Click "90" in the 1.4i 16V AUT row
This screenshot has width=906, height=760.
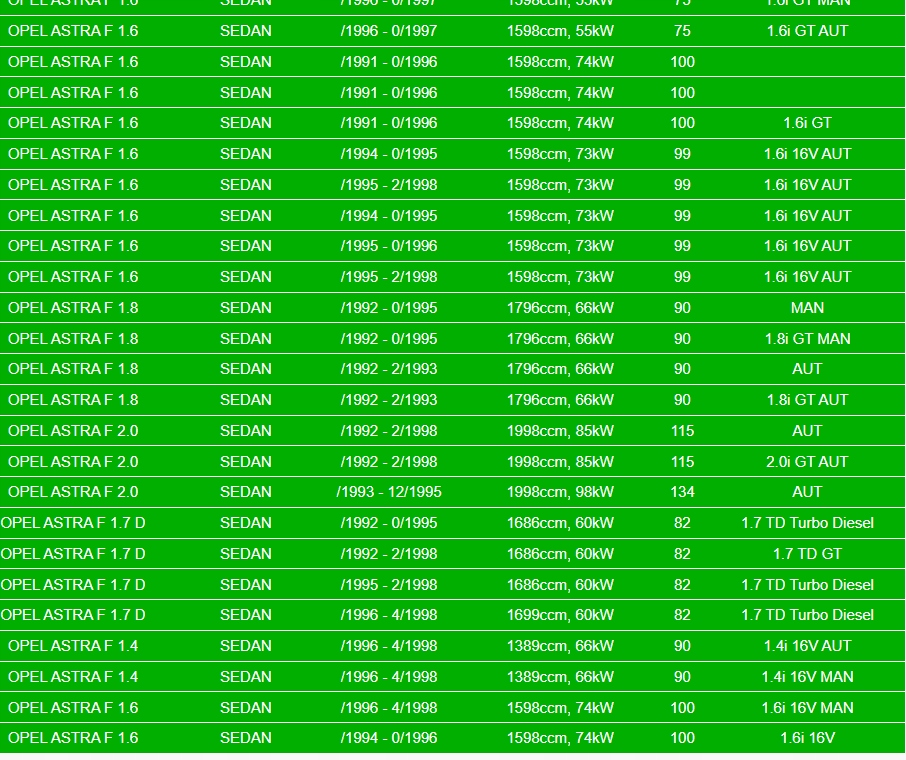[x=682, y=646]
